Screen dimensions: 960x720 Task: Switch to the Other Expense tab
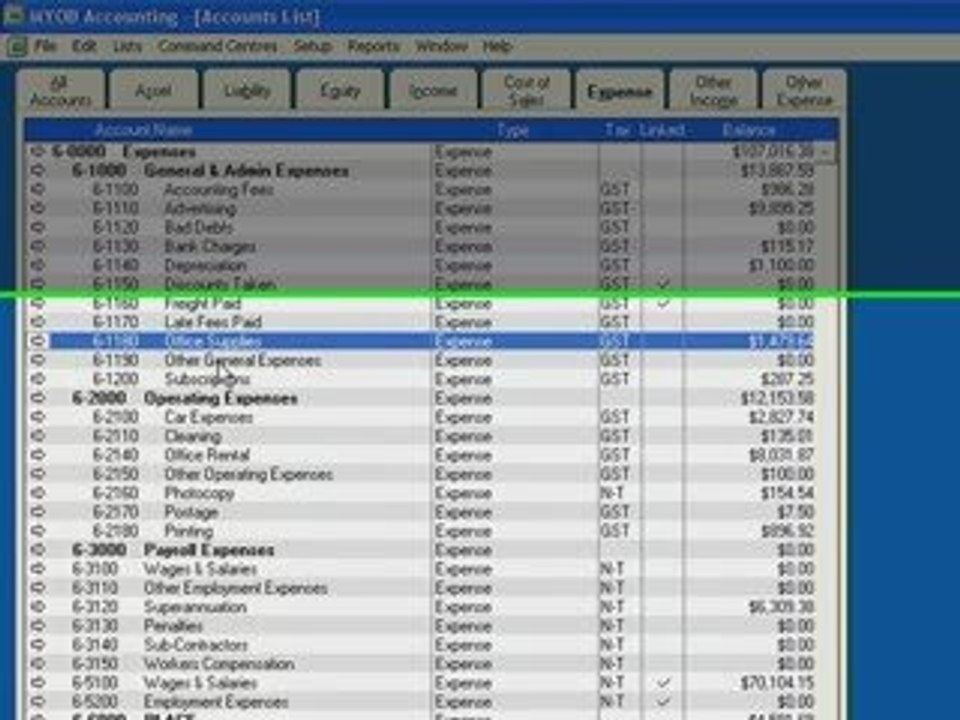coord(804,91)
